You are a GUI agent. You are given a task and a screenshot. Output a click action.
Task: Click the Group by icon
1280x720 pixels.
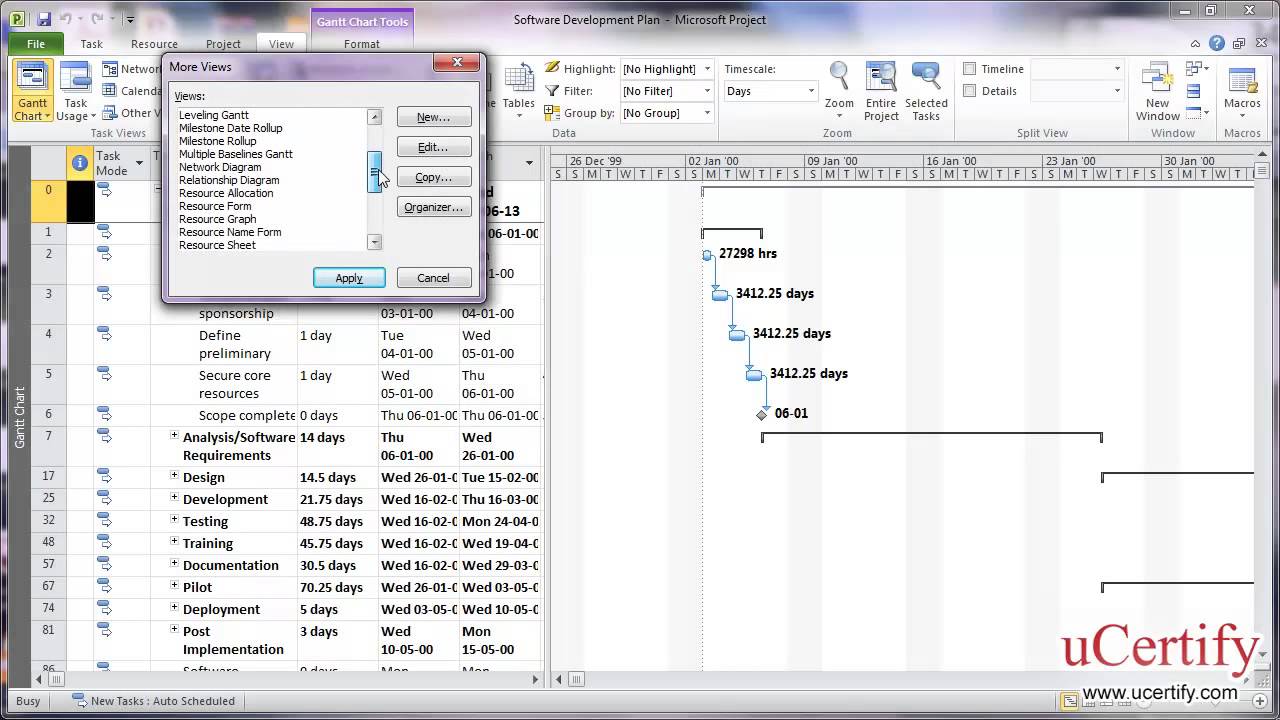(x=552, y=112)
